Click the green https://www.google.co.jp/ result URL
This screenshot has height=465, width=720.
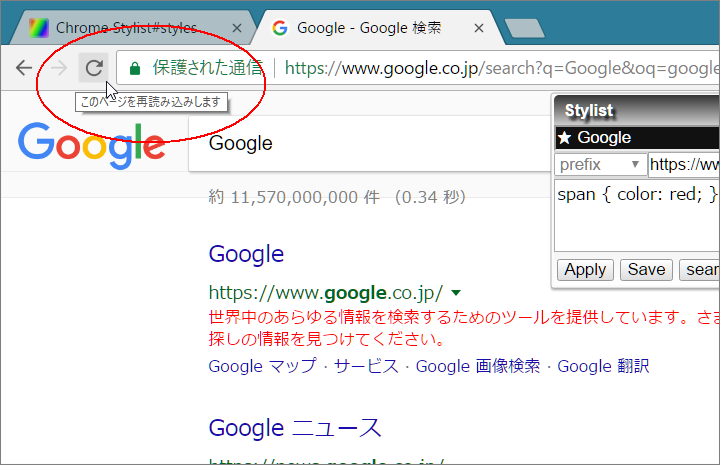click(x=326, y=292)
